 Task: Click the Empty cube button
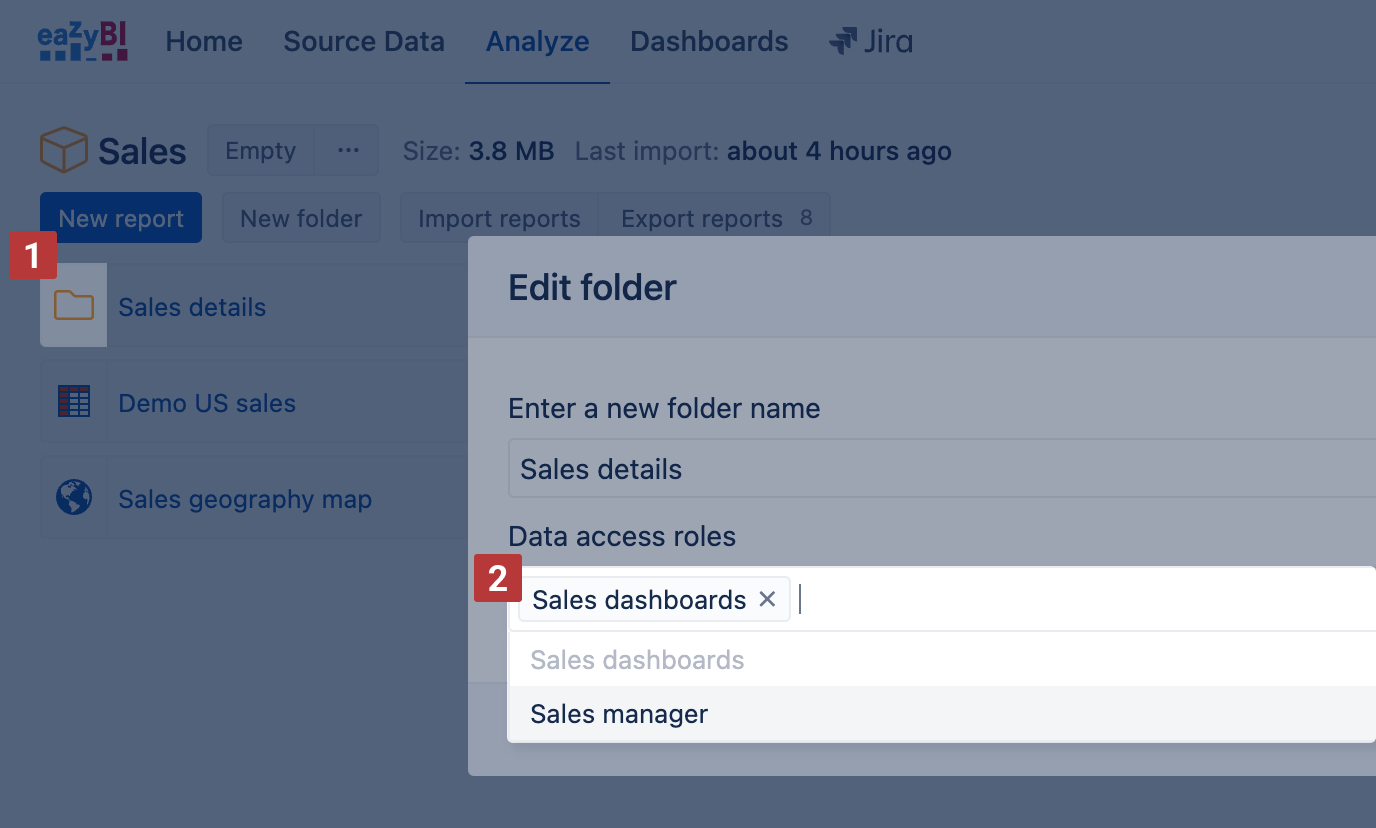pyautogui.click(x=260, y=151)
